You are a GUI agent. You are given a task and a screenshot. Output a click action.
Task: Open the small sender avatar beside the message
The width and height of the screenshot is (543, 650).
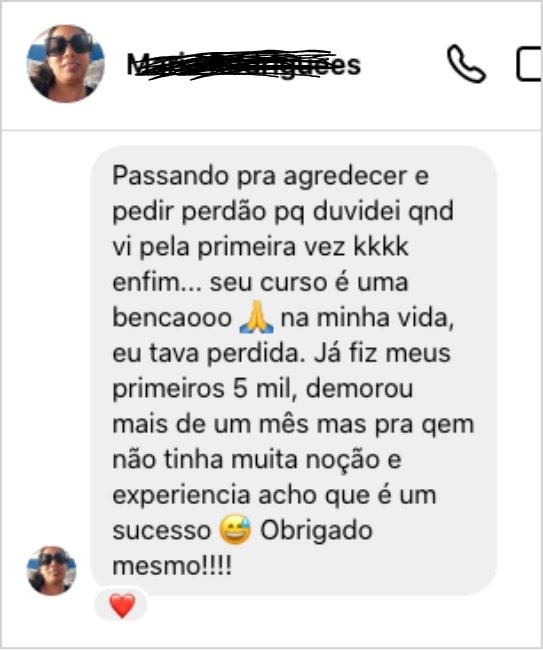pyautogui.click(x=52, y=571)
